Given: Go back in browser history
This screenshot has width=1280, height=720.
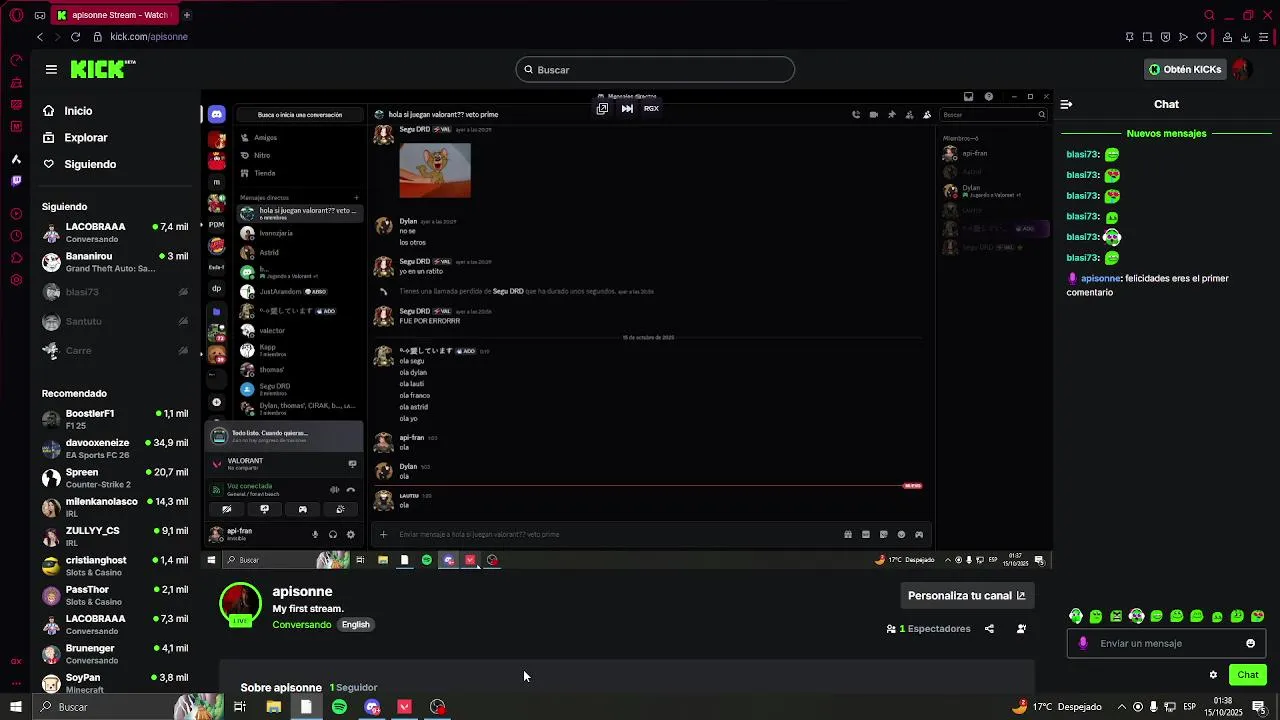Looking at the screenshot, I should tap(40, 37).
